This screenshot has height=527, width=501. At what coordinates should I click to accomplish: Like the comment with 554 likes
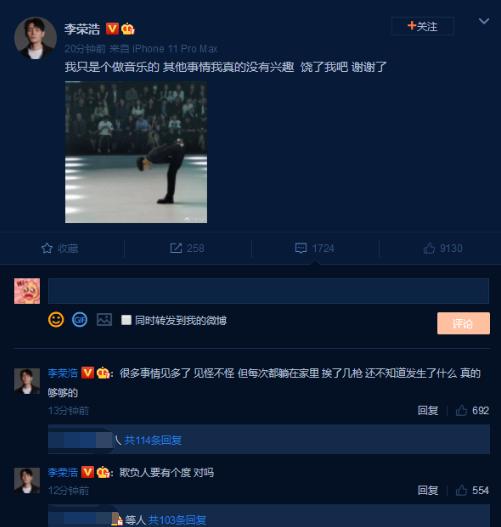pyautogui.click(x=461, y=490)
